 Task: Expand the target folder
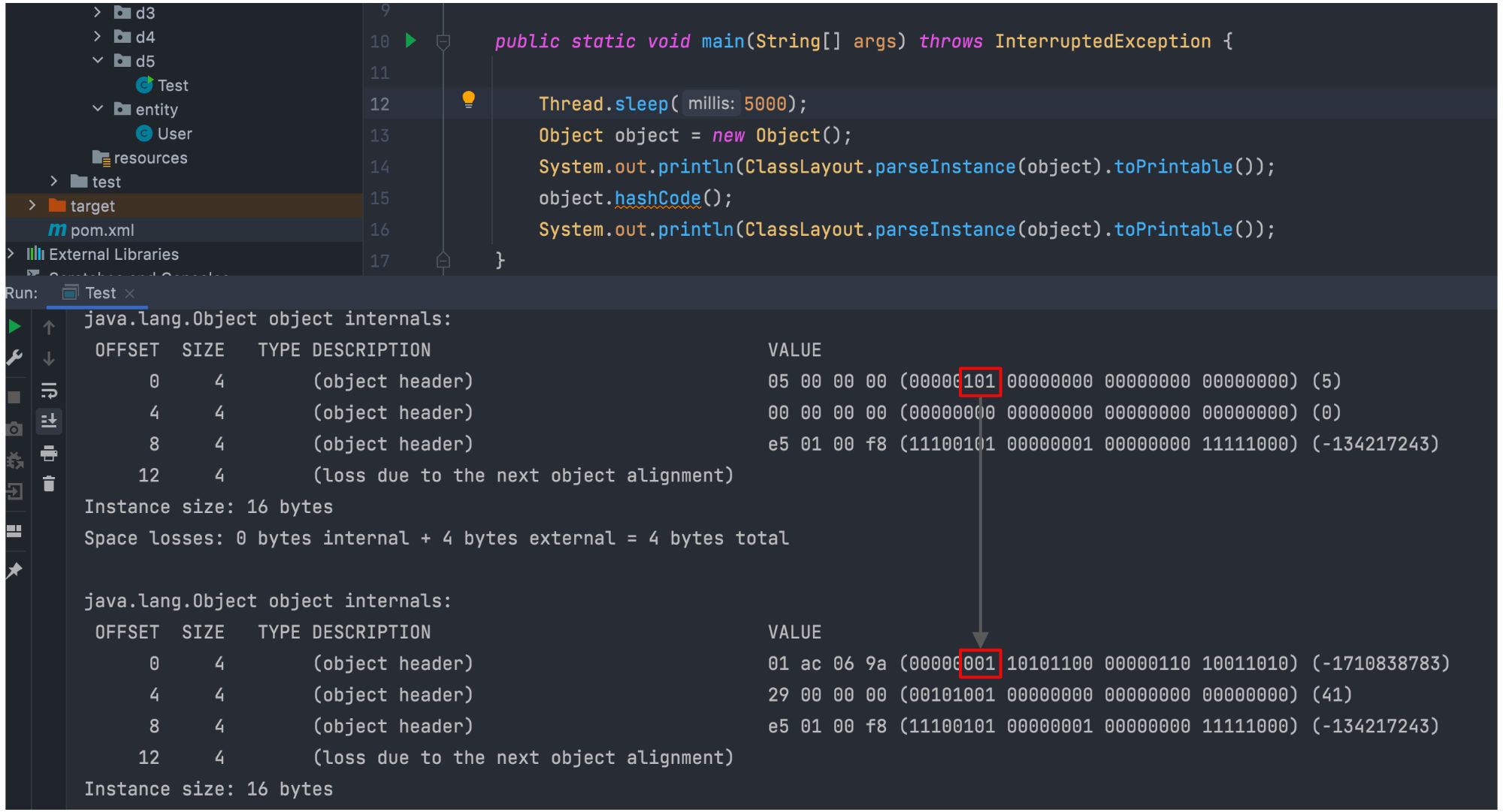(x=32, y=205)
